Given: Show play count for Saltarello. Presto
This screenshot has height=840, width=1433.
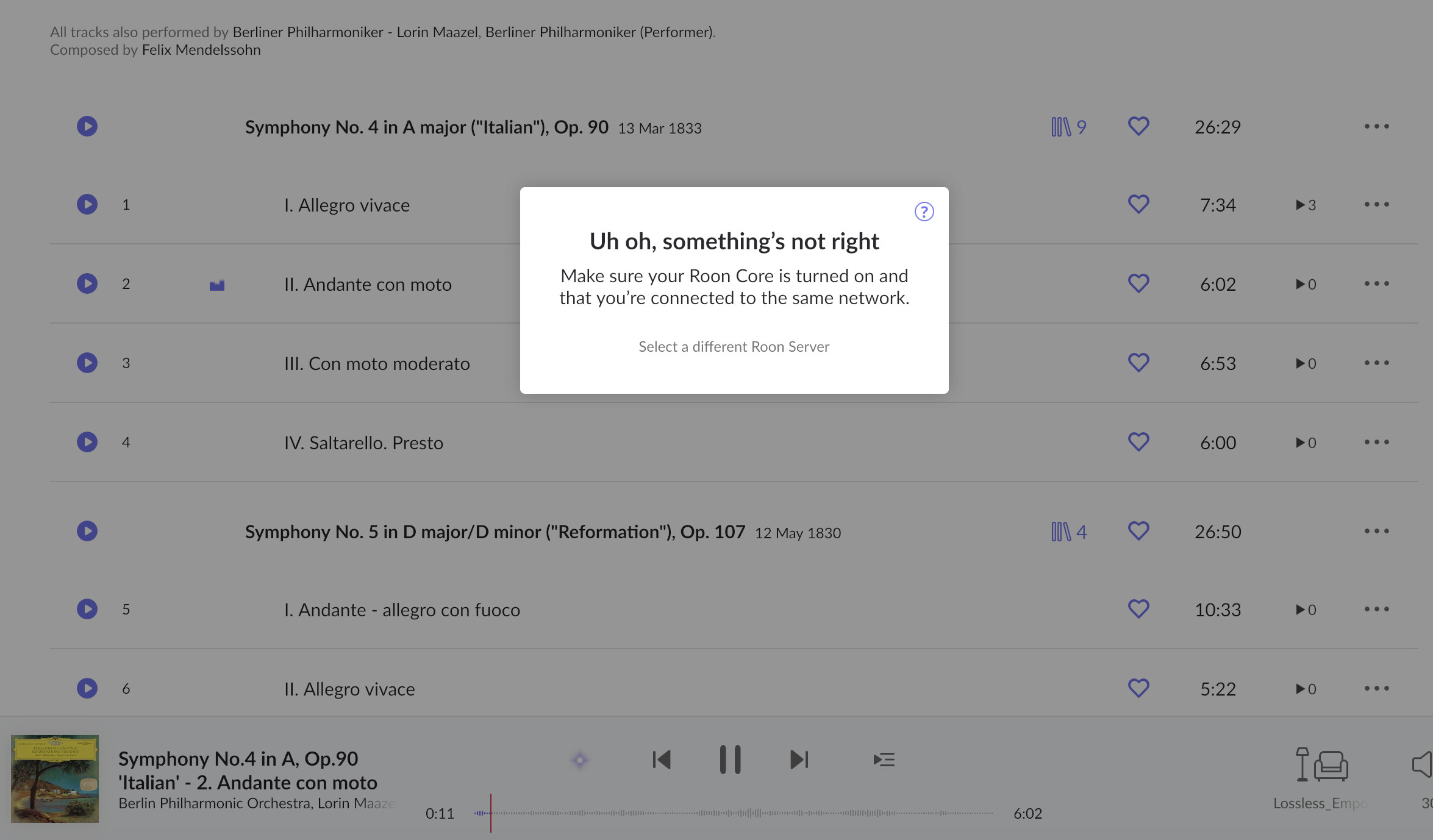Looking at the screenshot, I should point(1306,443).
